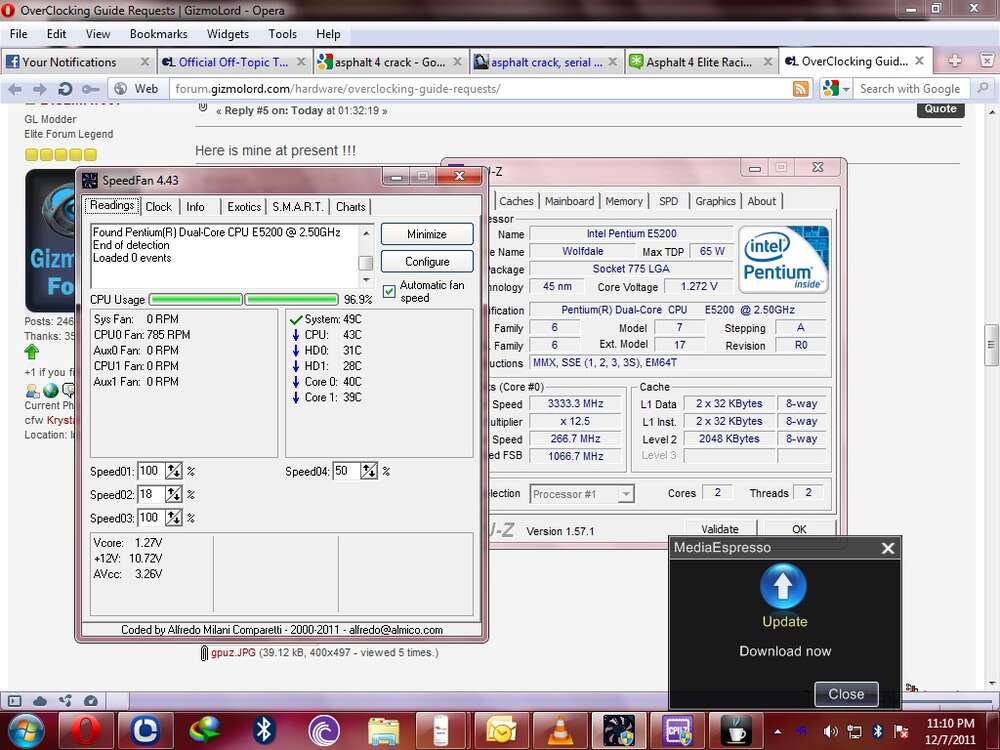Click the Close button in the MediaEspresso popup
The image size is (1000, 750).
(x=846, y=694)
